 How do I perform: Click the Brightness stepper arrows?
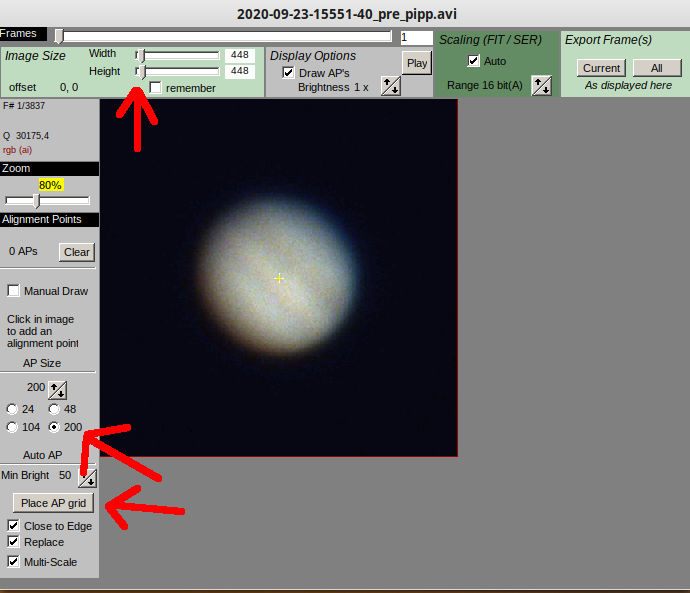point(391,87)
